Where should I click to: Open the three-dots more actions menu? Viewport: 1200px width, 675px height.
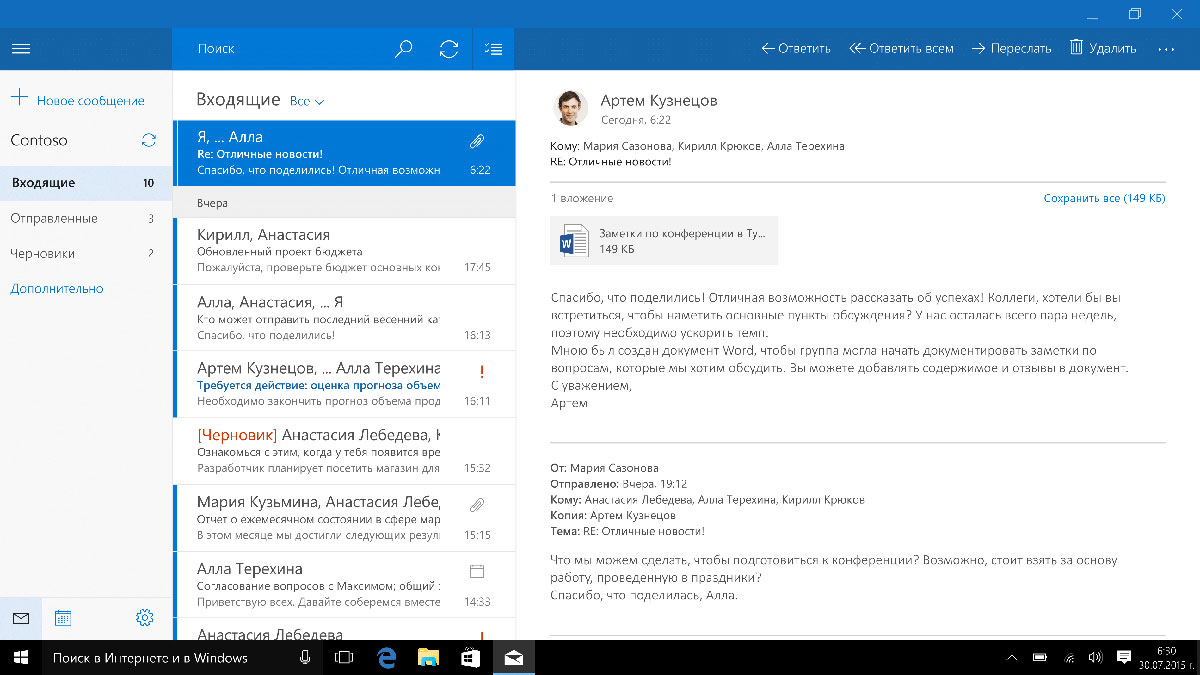1166,48
